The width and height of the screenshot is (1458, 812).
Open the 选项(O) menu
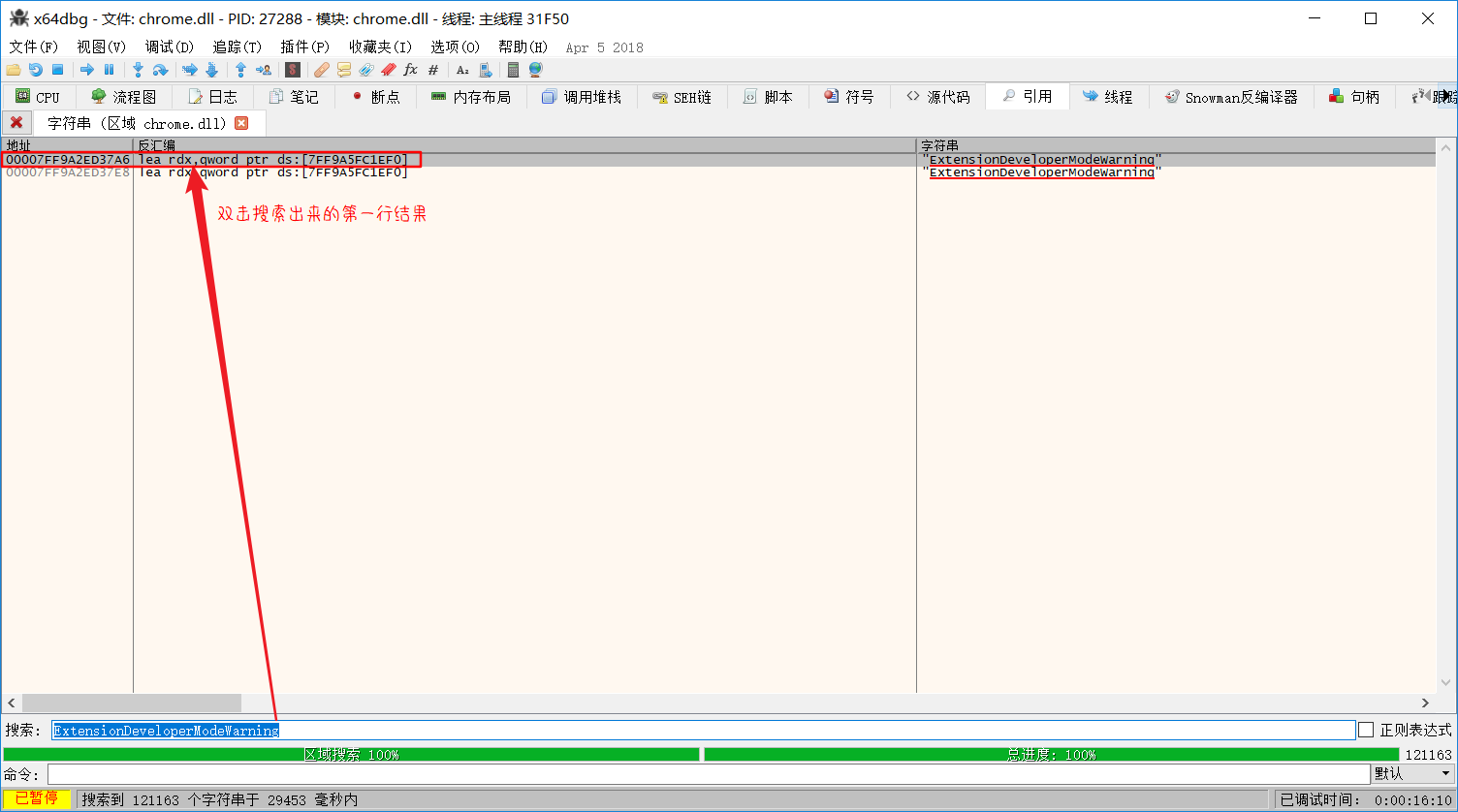point(455,47)
